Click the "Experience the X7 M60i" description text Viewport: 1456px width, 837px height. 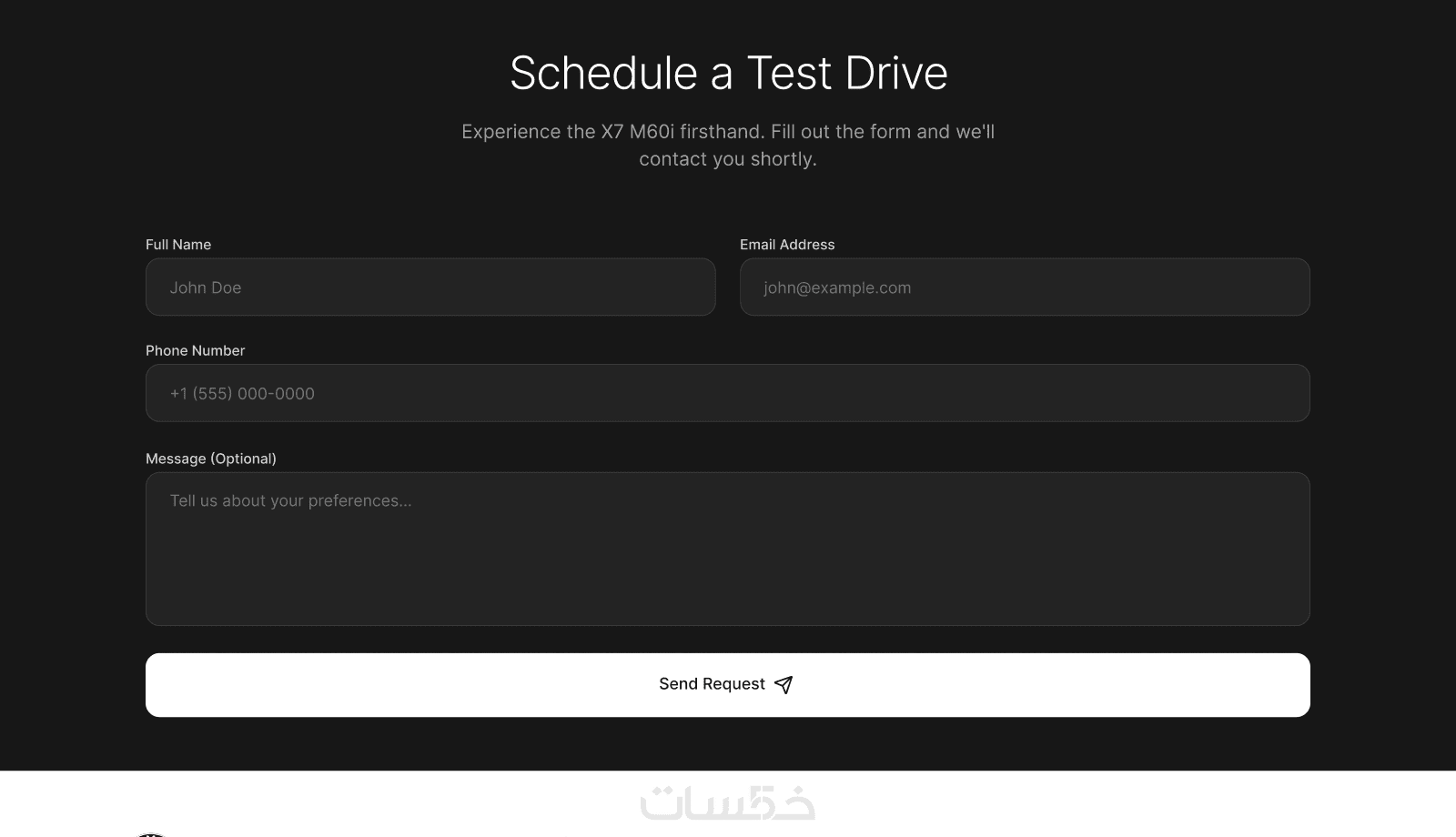[x=728, y=132]
